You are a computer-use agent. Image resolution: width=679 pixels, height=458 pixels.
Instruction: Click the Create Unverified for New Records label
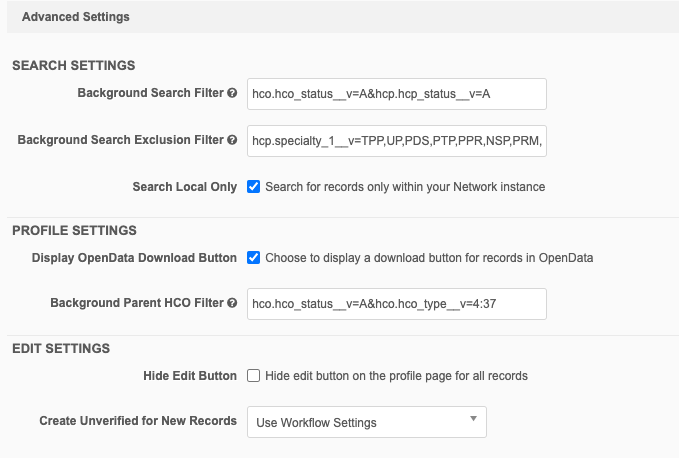[138, 421]
